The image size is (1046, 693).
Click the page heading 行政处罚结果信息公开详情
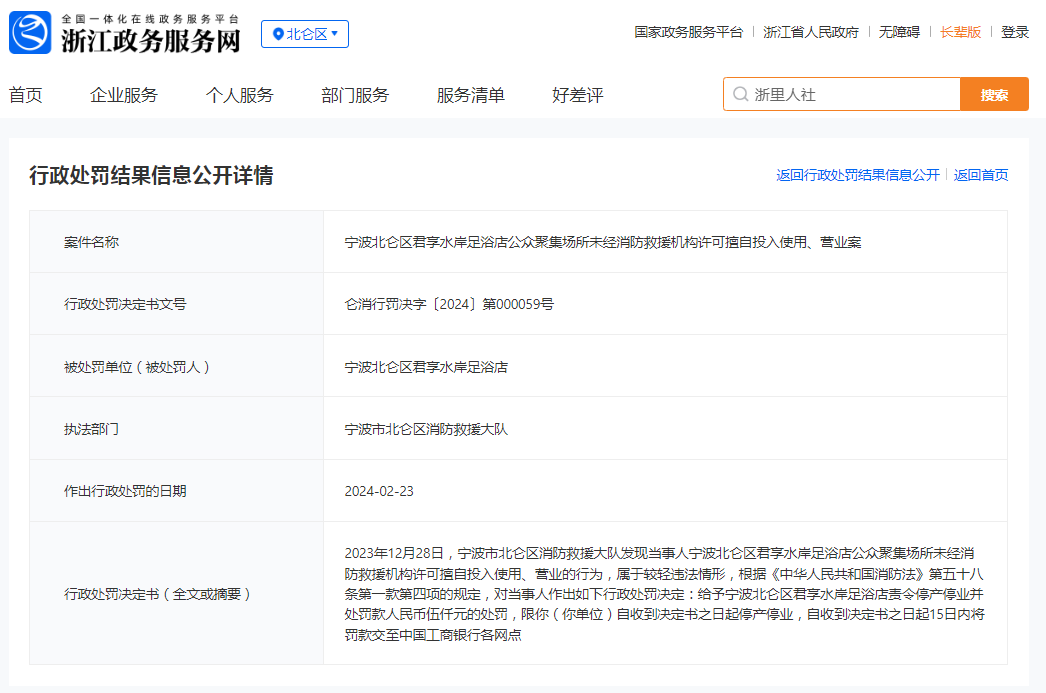(151, 175)
